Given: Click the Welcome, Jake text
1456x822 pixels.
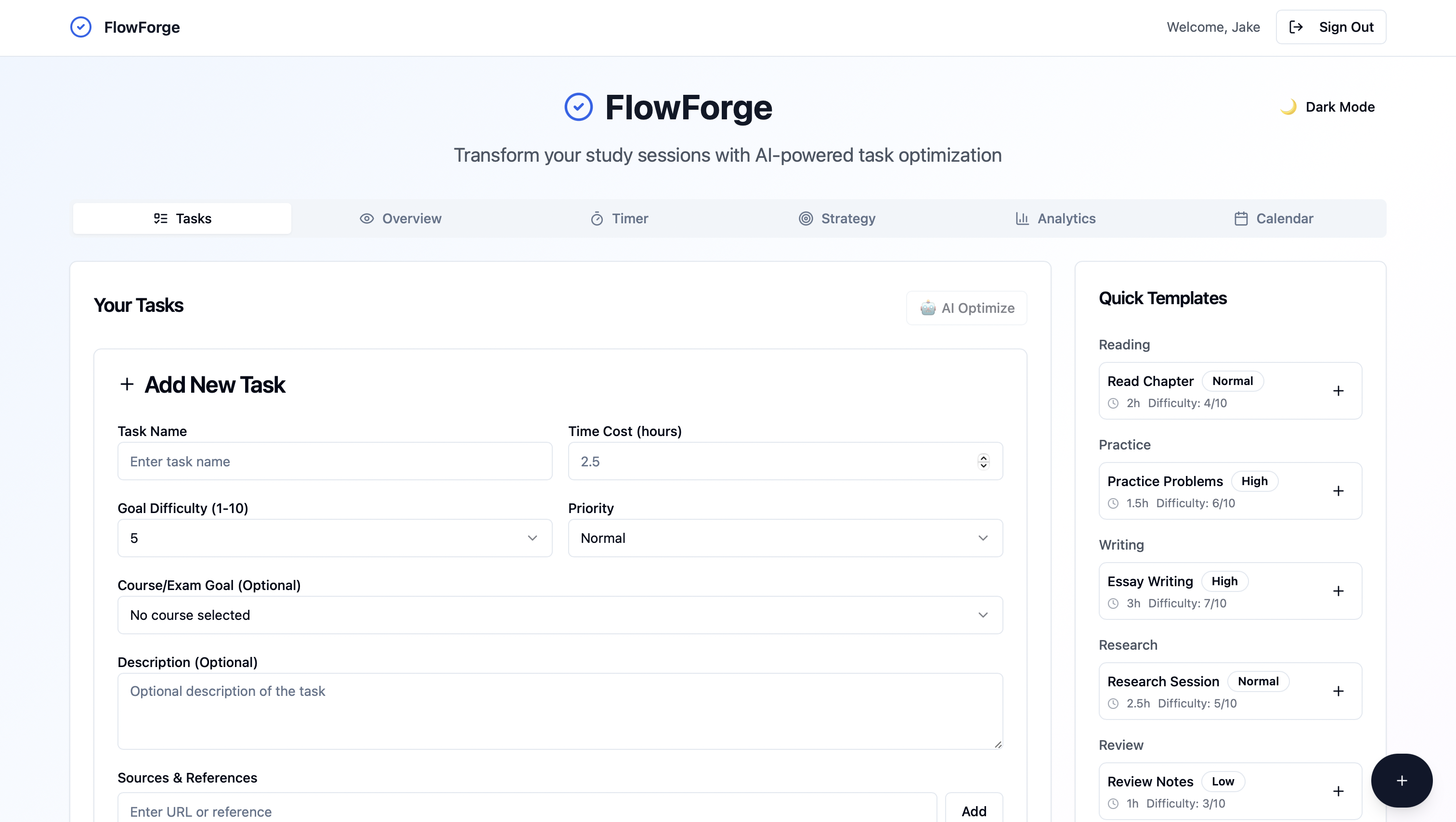Looking at the screenshot, I should [1213, 27].
